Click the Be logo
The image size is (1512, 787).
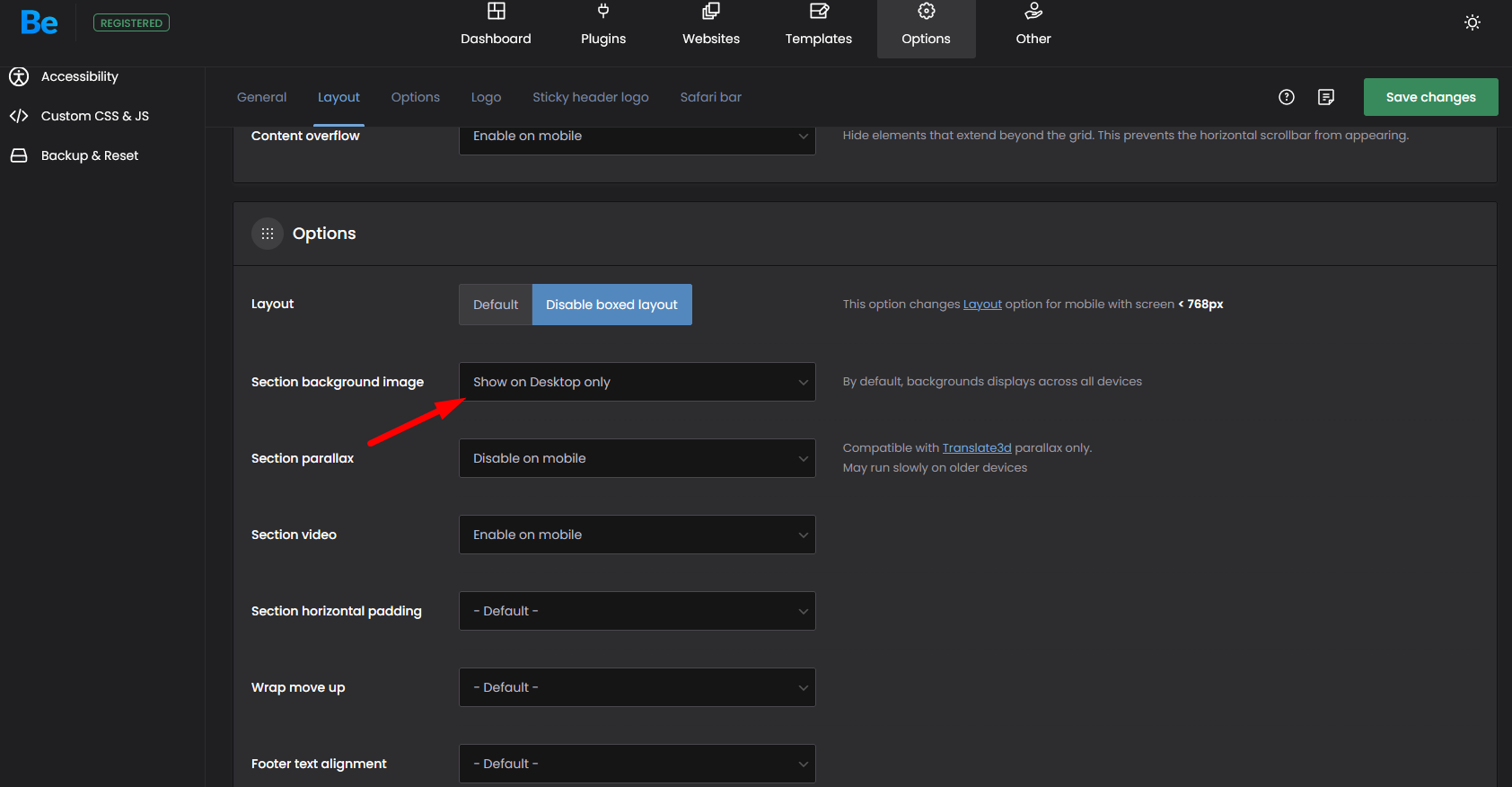tap(40, 22)
